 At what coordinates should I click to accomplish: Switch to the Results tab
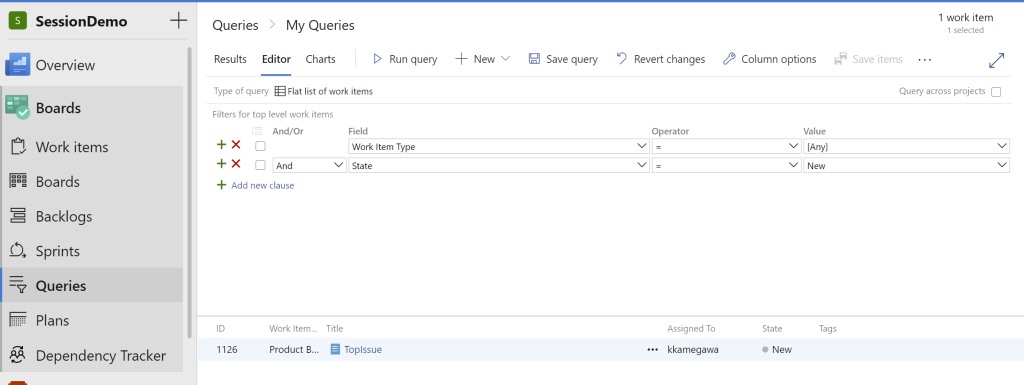click(x=231, y=59)
